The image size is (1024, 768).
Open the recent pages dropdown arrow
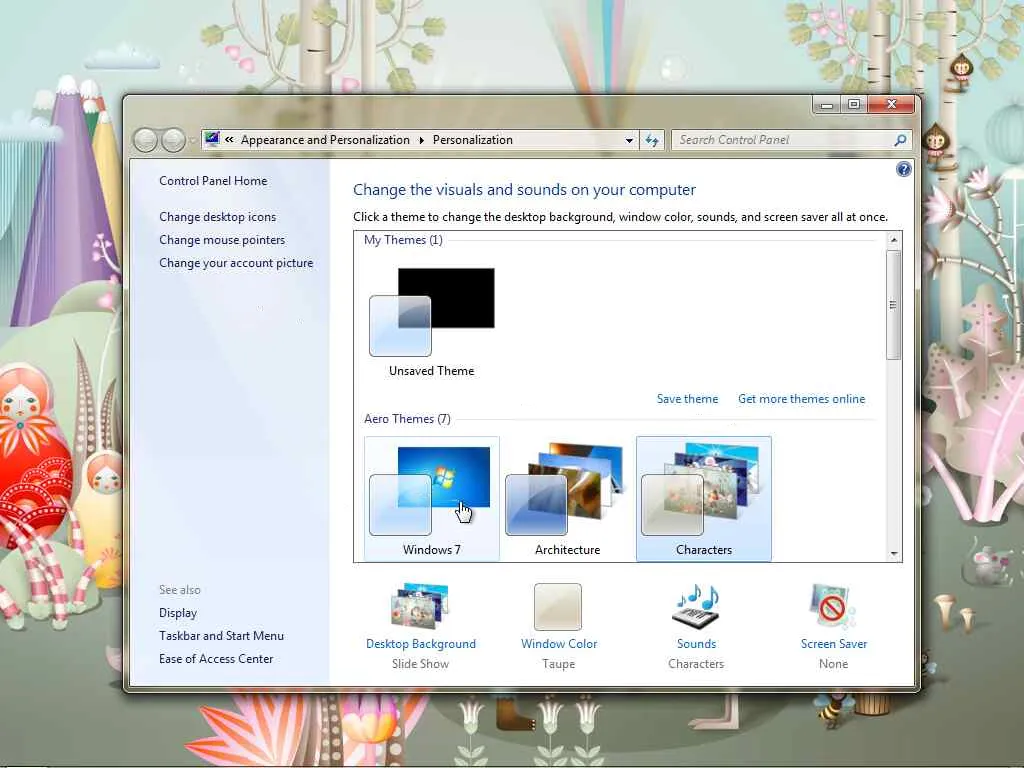[x=192, y=140]
